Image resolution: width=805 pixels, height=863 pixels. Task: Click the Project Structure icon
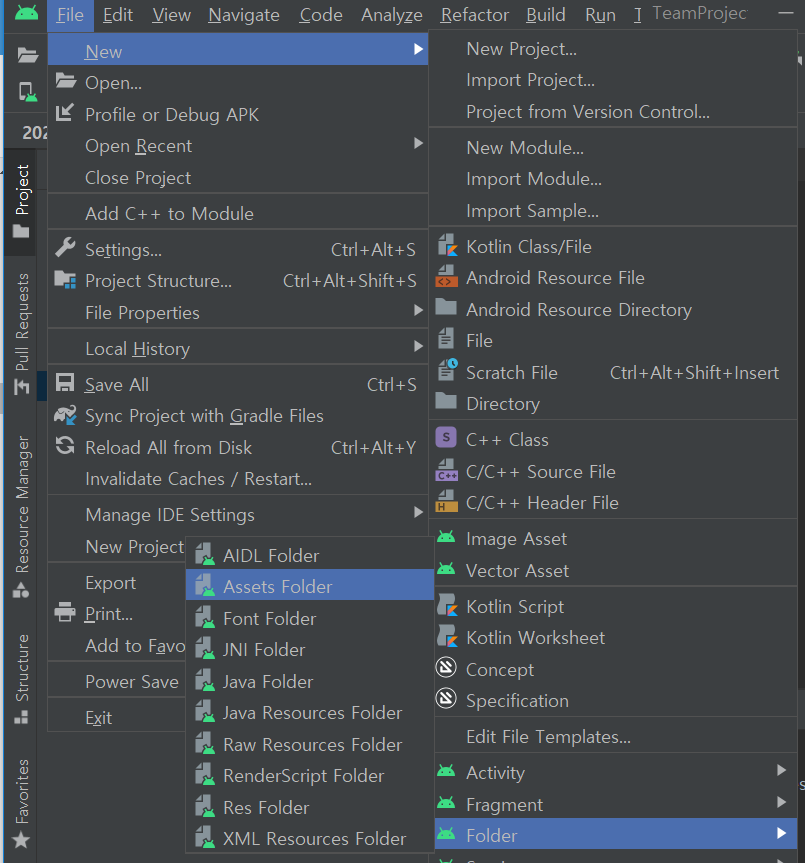65,280
